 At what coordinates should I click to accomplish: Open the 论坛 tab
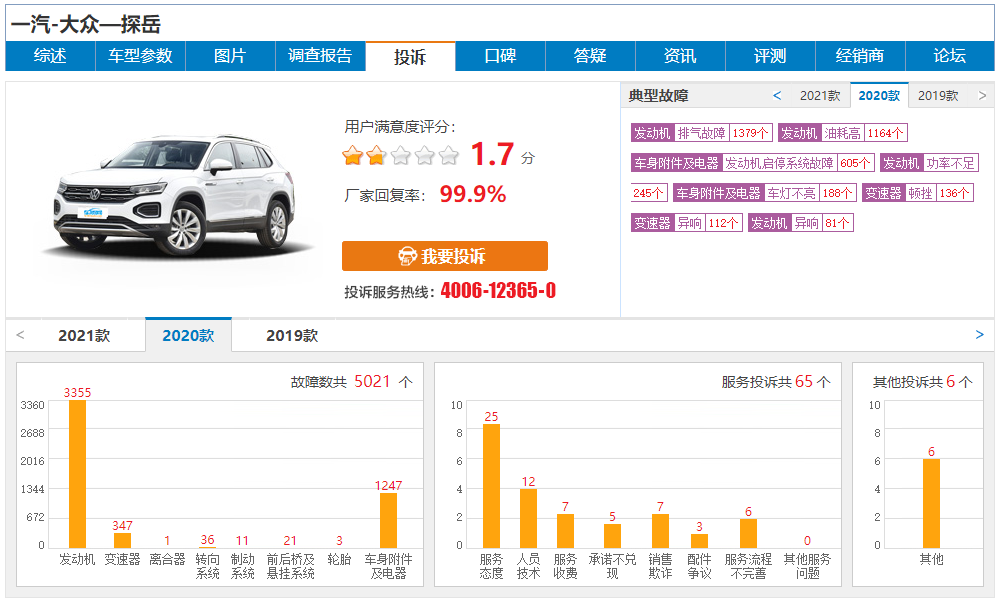(950, 56)
